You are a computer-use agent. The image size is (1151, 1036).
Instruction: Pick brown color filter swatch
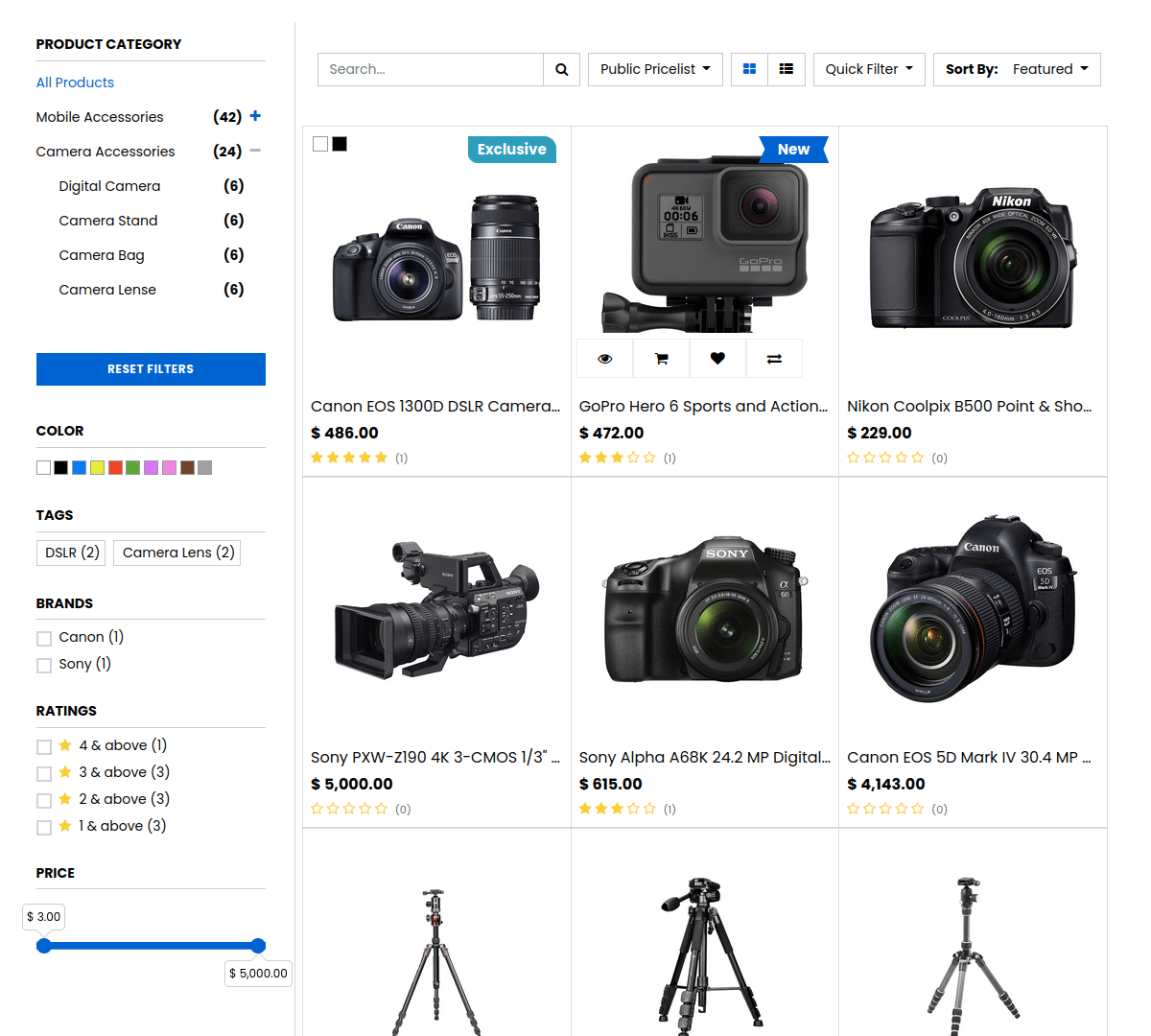pos(187,468)
